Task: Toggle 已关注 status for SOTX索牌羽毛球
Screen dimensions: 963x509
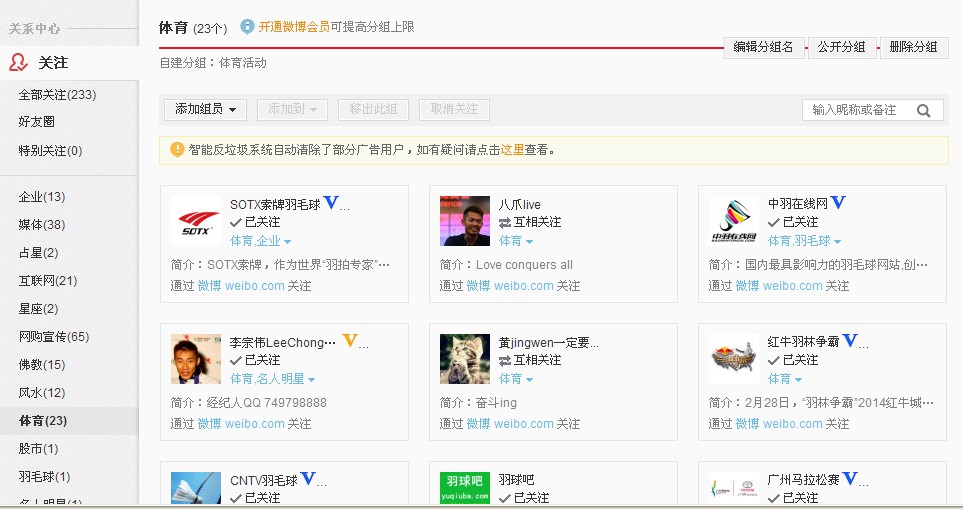Action: tap(255, 222)
